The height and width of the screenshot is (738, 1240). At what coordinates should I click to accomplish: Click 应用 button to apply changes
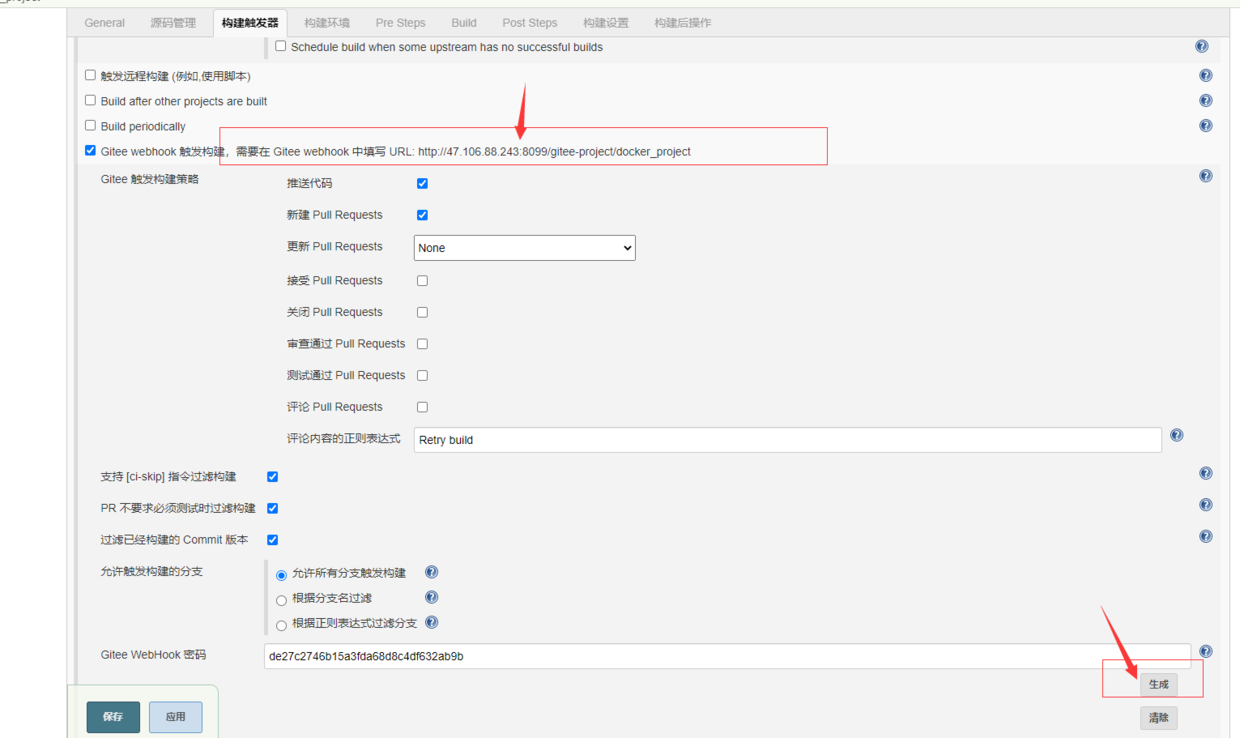coord(176,717)
